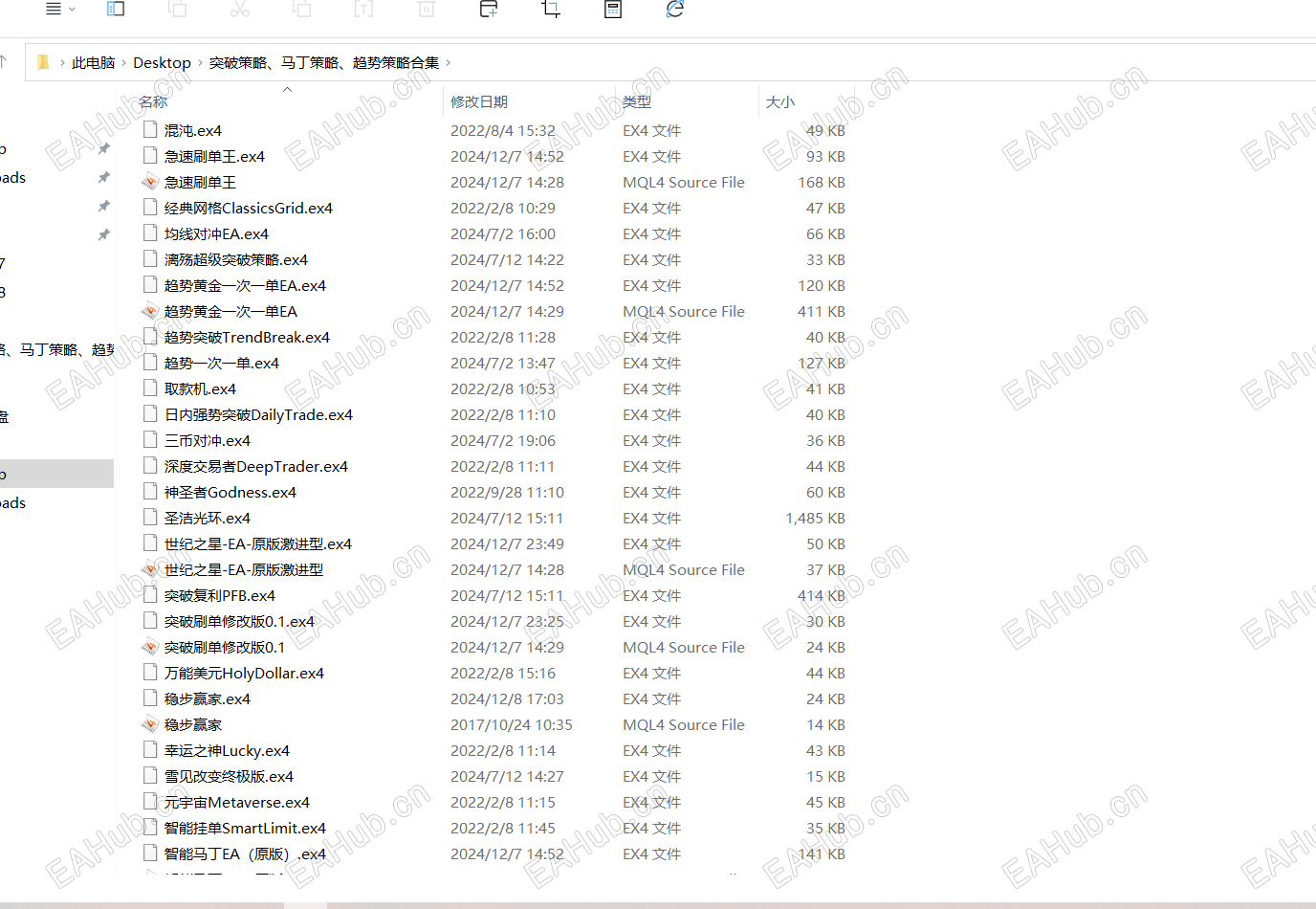Click the copy icon in the toolbar
The height and width of the screenshot is (909, 1316).
(x=178, y=10)
